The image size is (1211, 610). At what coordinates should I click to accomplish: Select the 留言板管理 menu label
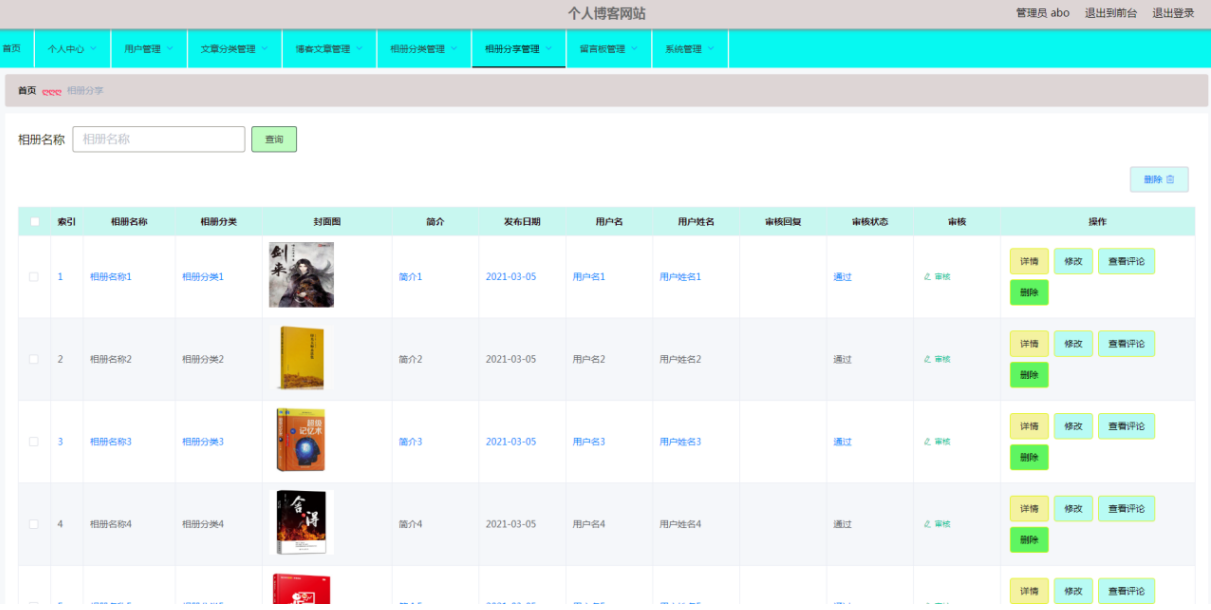603,49
